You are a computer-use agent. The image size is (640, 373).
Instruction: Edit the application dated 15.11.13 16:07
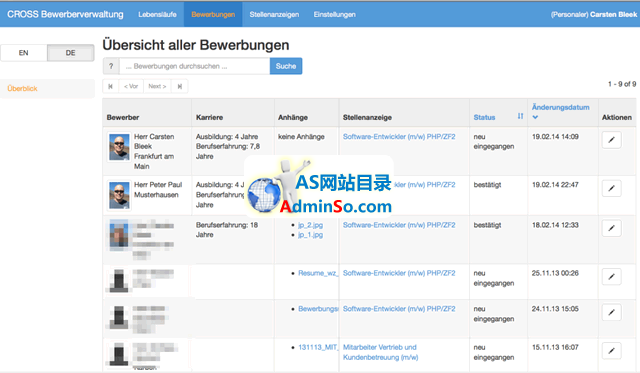coord(611,351)
